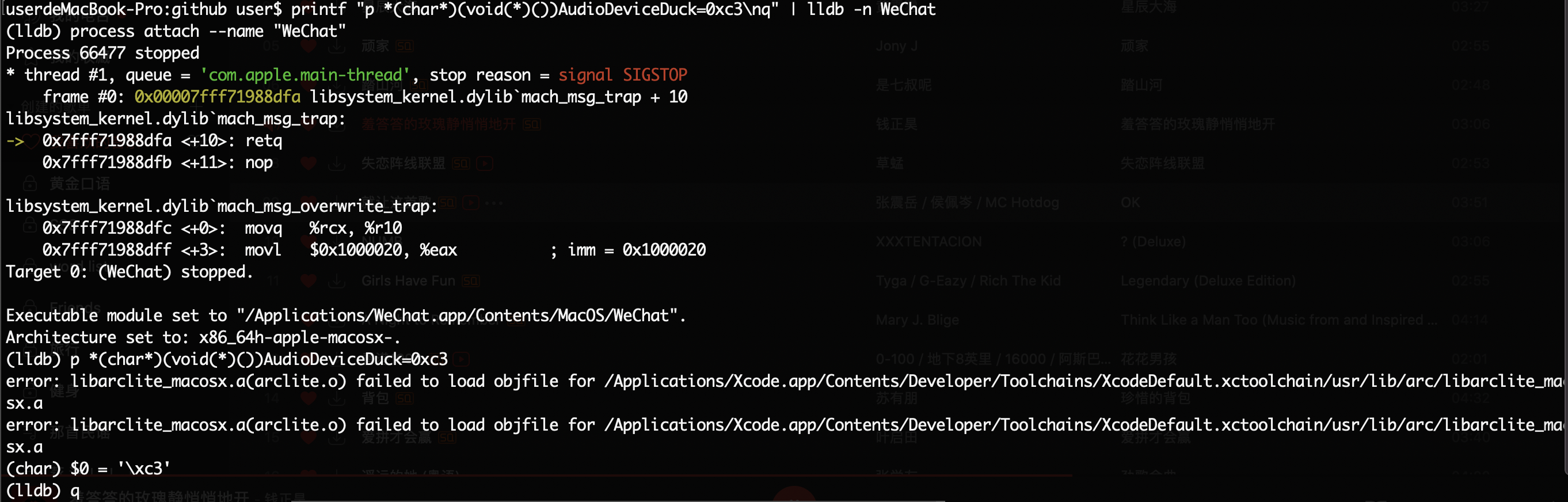Click the '; imm = 0x1000020' comment
The width and height of the screenshot is (1568, 502).
coord(627,250)
